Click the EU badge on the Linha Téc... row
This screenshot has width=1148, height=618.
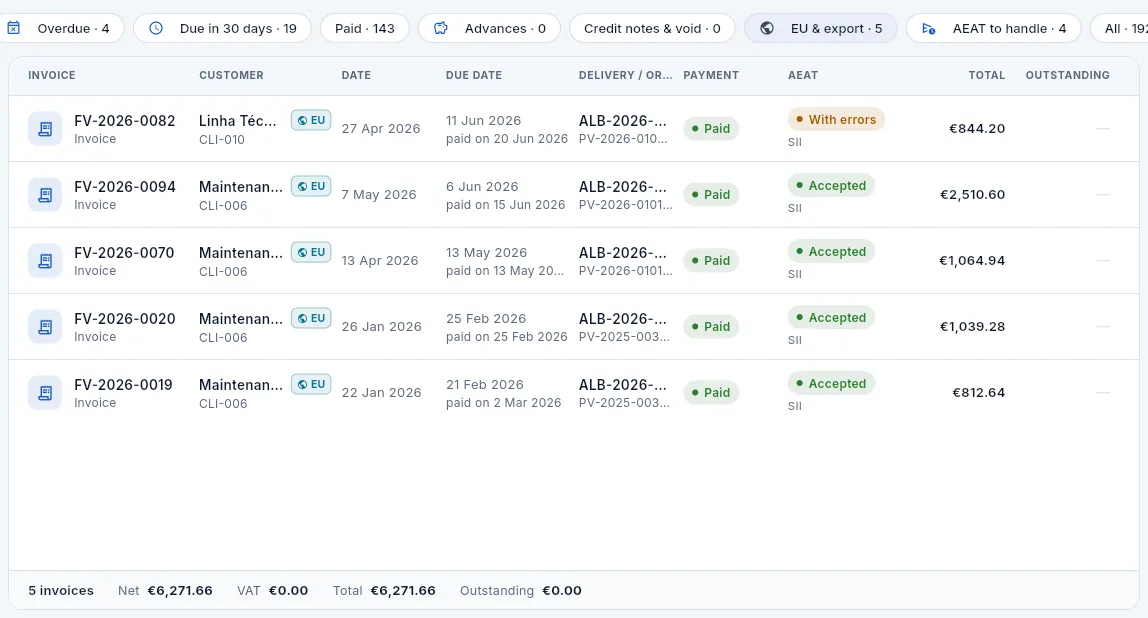[311, 120]
